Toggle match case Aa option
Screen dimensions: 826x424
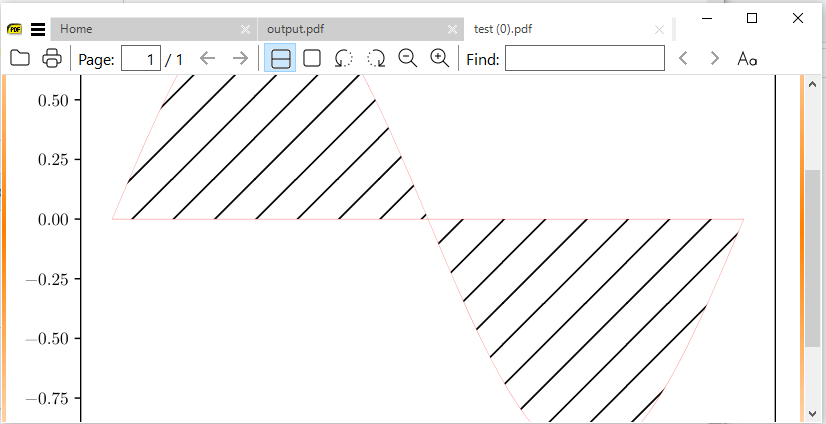747,58
